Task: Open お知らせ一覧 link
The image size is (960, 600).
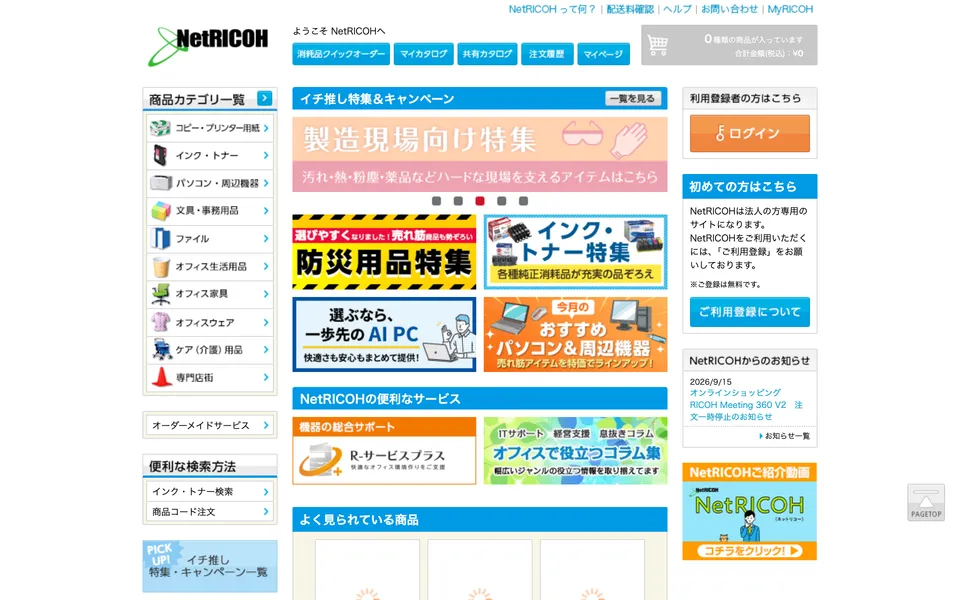Action: (x=785, y=436)
